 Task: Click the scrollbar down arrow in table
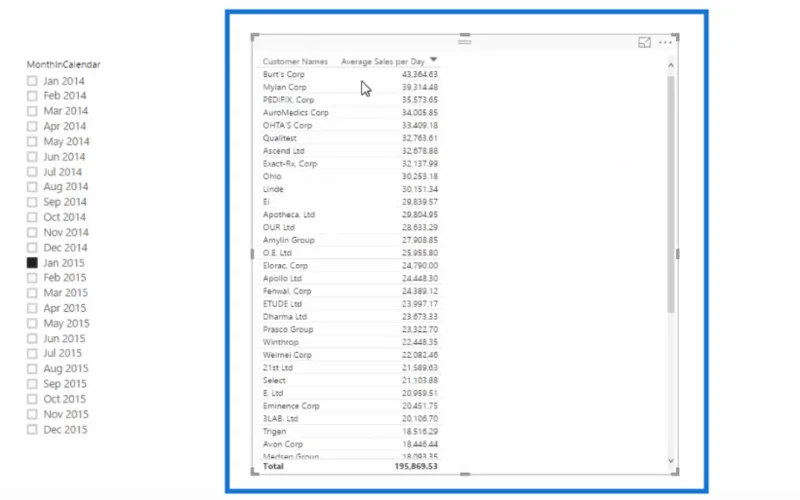pyautogui.click(x=671, y=461)
